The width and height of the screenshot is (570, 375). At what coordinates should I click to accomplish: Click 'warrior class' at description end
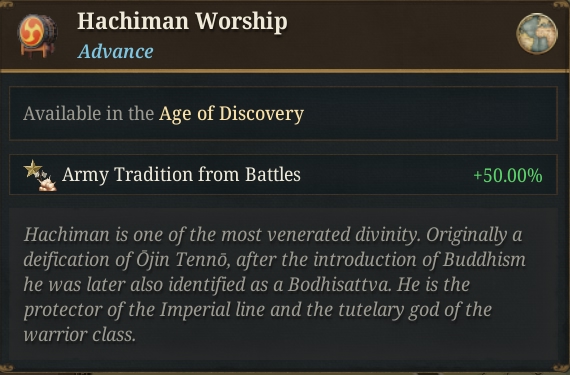point(79,335)
